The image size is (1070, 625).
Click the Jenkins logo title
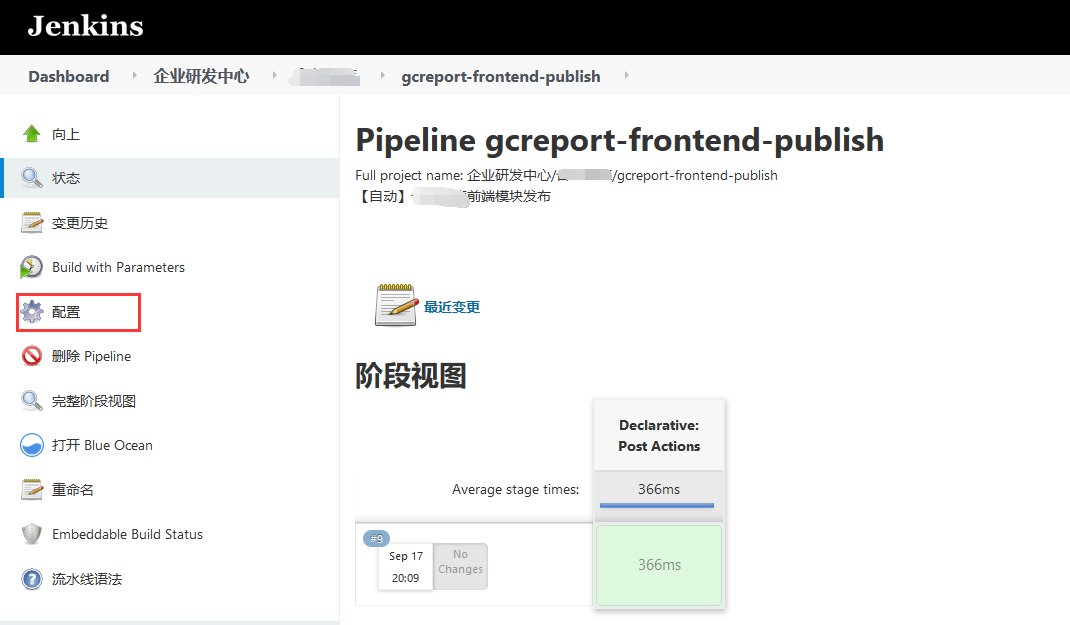[x=85, y=26]
